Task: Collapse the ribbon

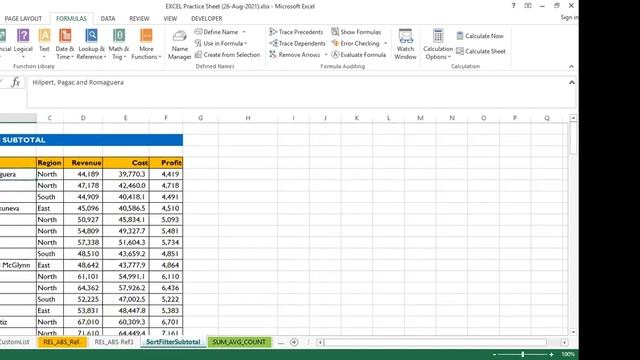Action: (x=571, y=67)
